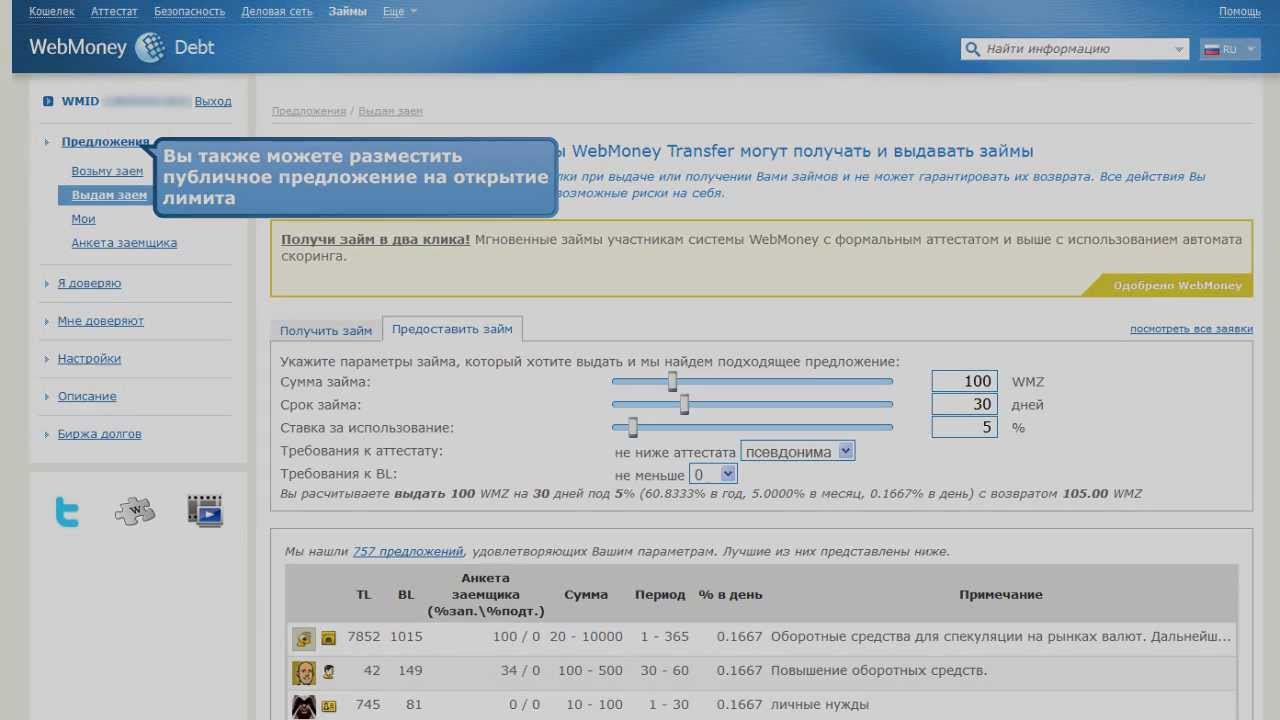This screenshot has height=720, width=1280.
Task: Open Безопасность in the top menu
Action: coord(189,12)
